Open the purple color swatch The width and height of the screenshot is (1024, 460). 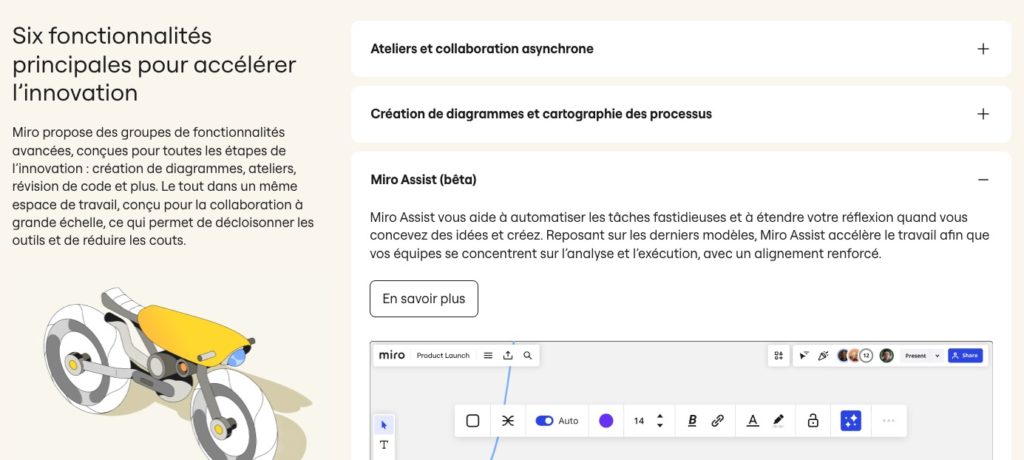click(606, 421)
